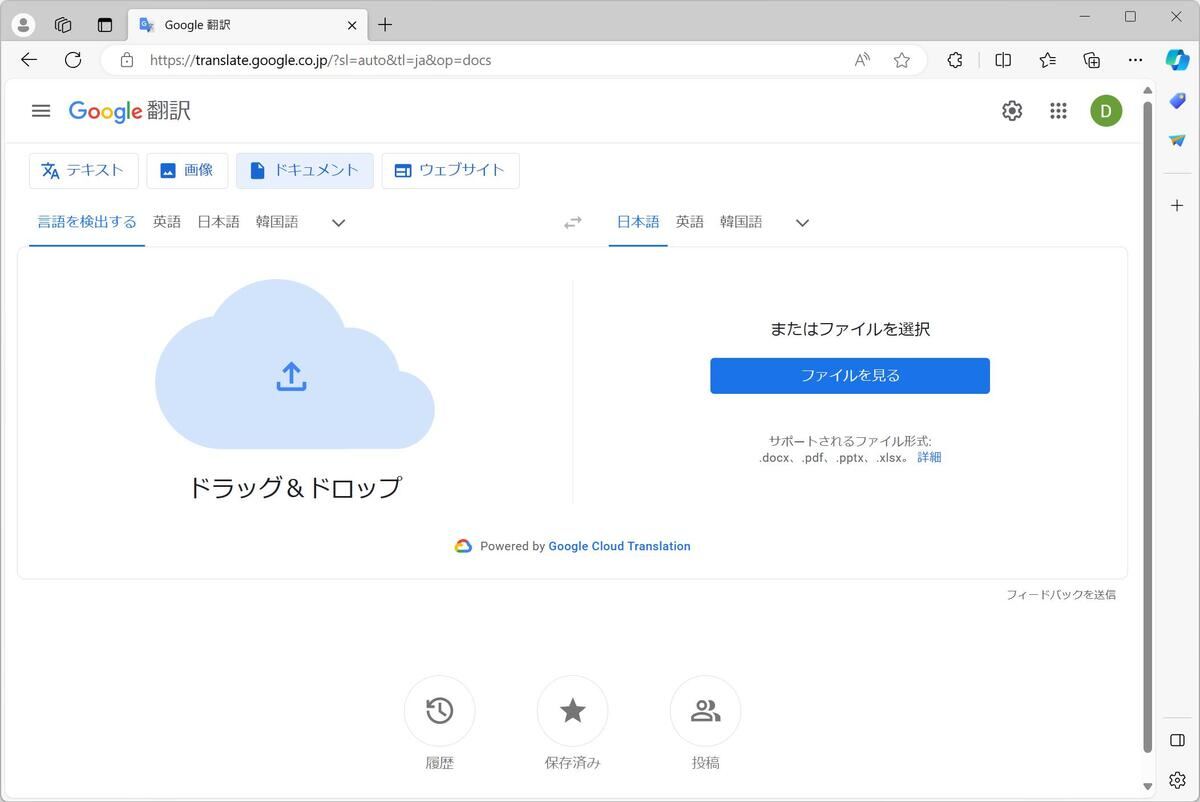Open the Google apps grid
This screenshot has width=1200, height=802.
(1058, 111)
